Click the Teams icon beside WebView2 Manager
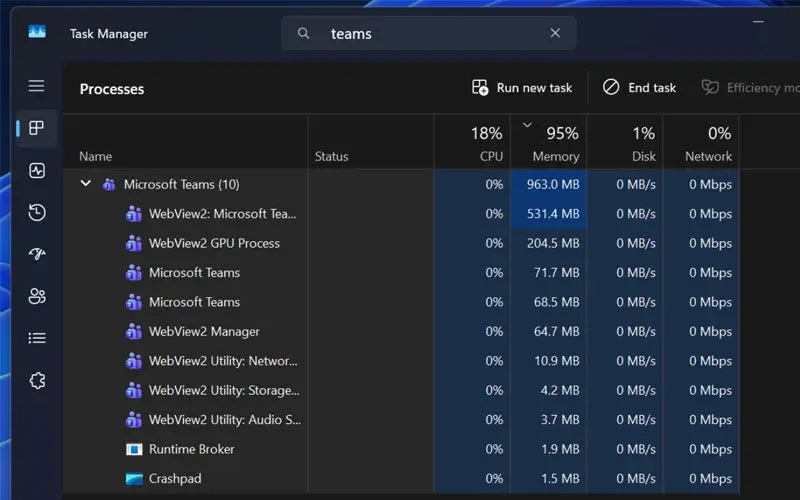This screenshot has width=800, height=500. click(134, 331)
